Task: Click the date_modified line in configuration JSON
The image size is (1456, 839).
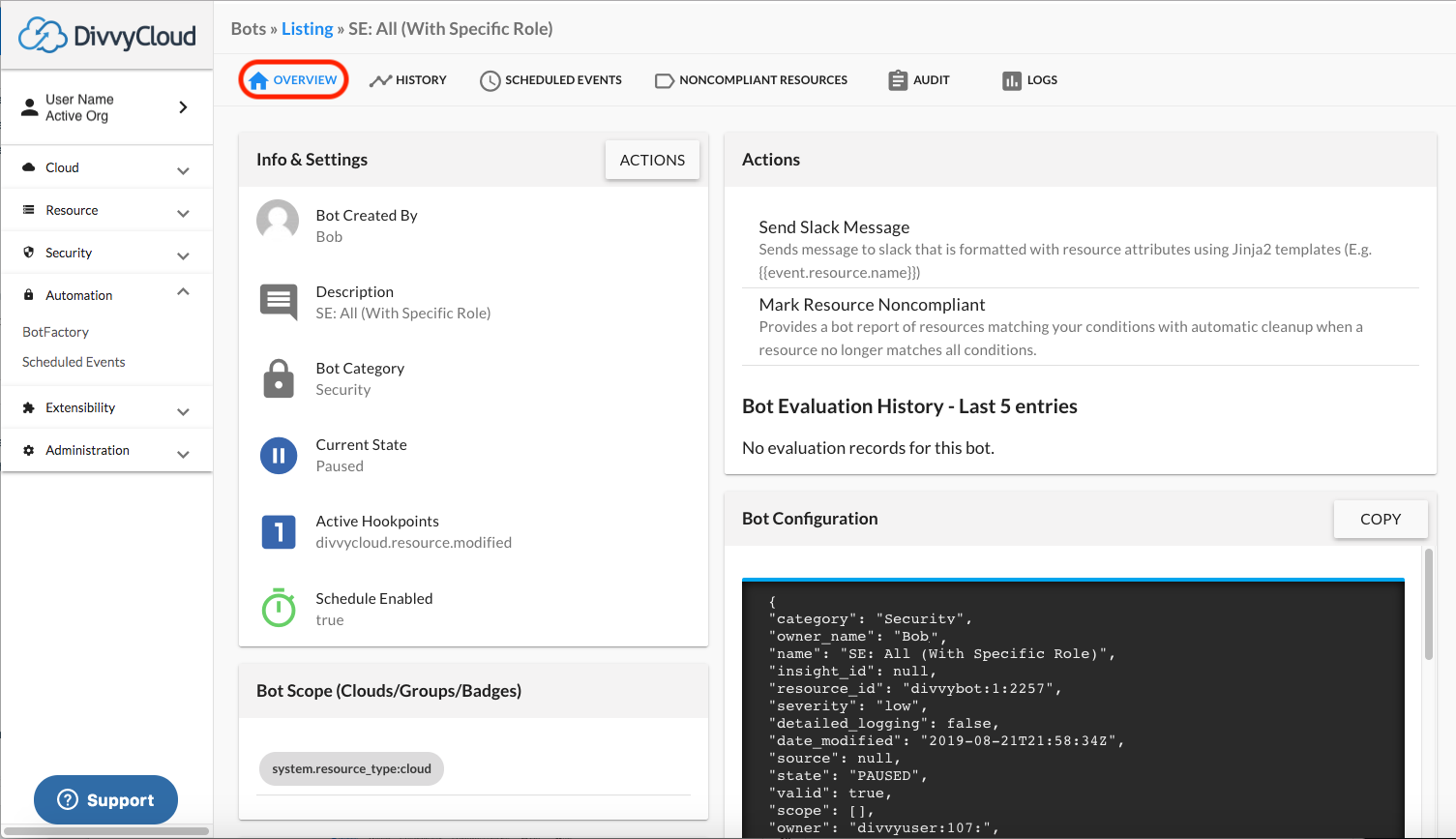Action: (947, 740)
